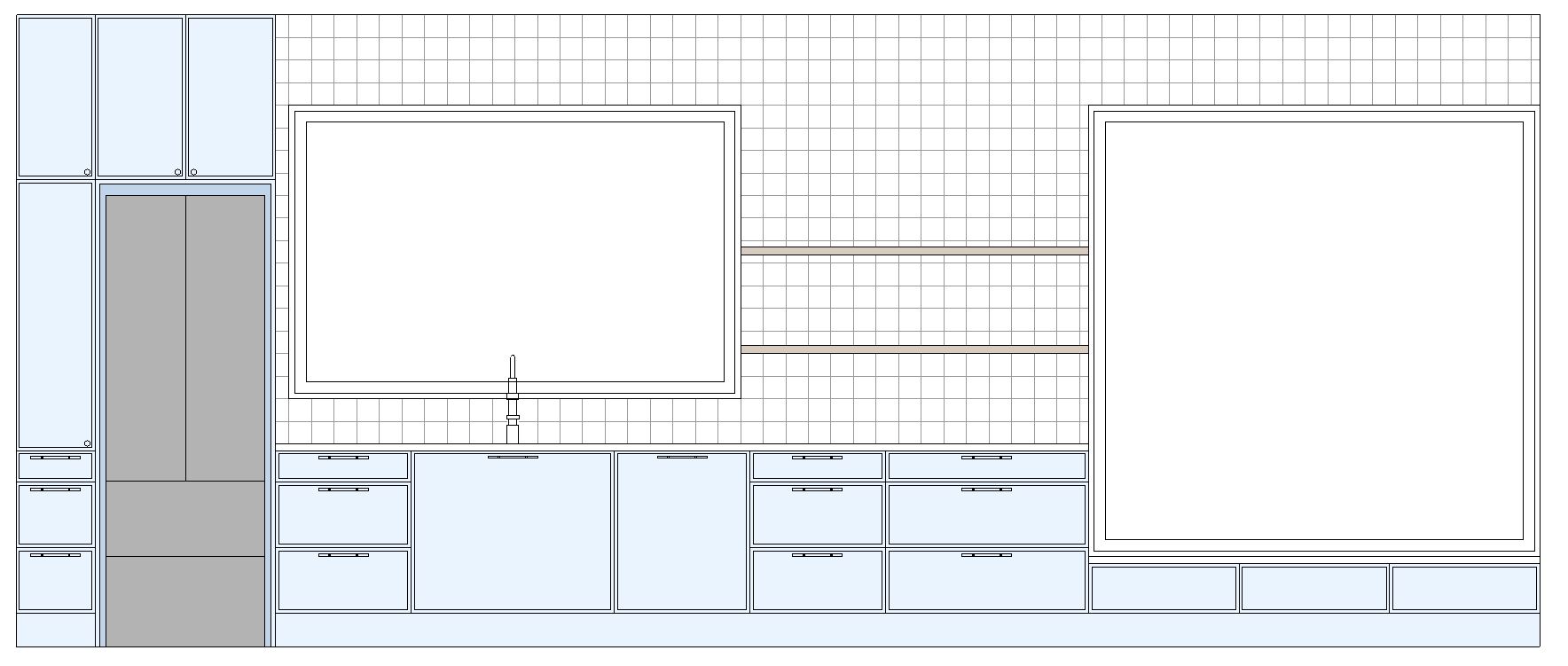Click the upper floating shelf between windows
The width and height of the screenshot is (1568, 666).
pyautogui.click(x=914, y=251)
